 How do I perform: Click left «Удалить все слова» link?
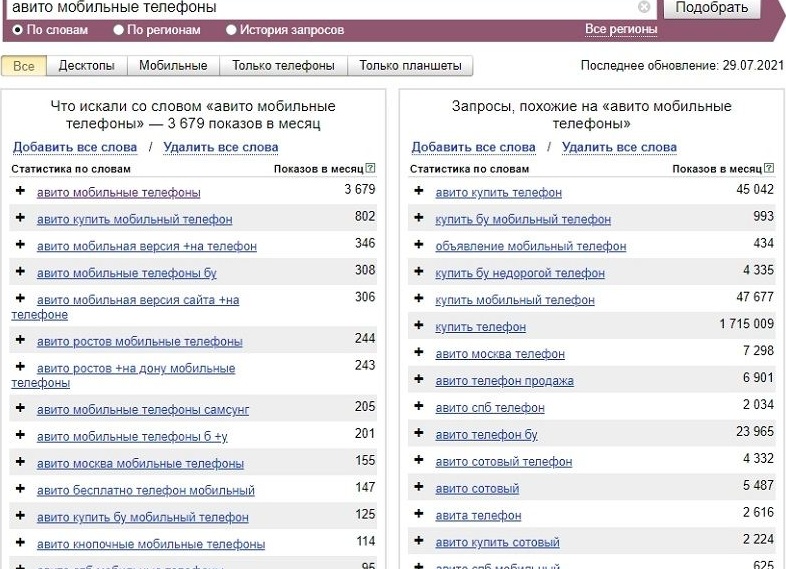pyautogui.click(x=221, y=147)
